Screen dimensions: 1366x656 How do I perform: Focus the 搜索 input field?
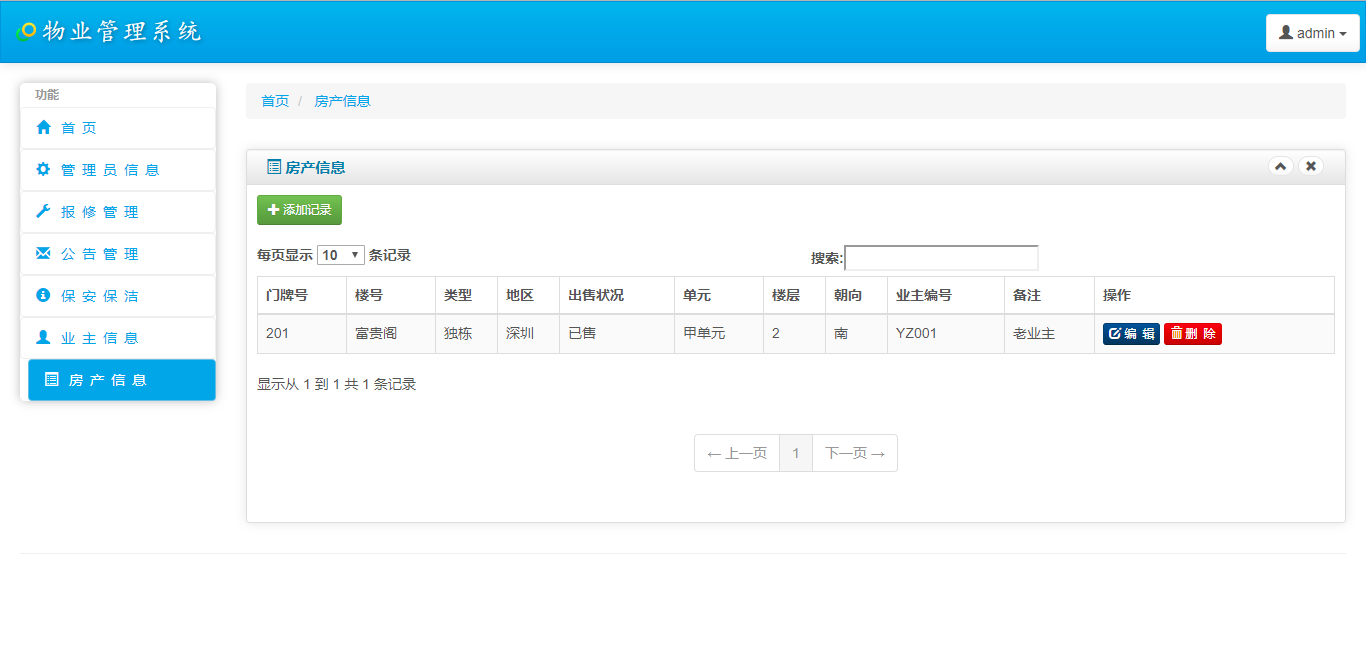pyautogui.click(x=941, y=258)
